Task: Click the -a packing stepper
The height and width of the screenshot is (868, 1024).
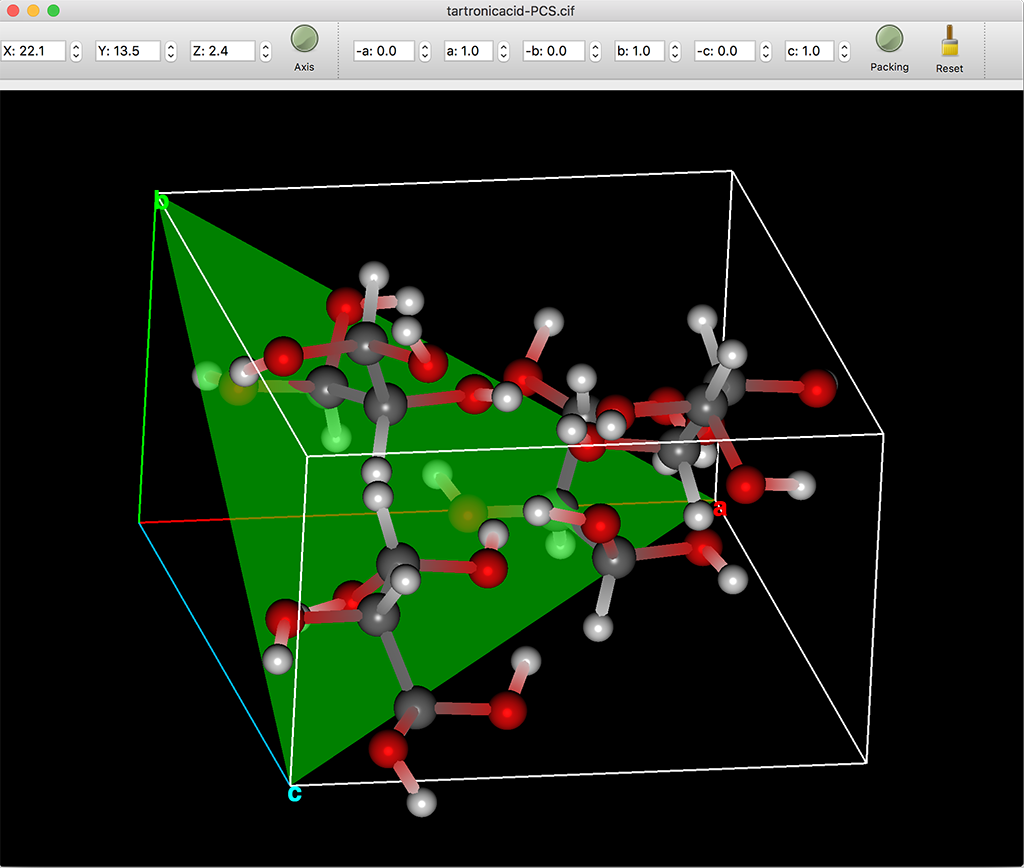Action: coord(424,51)
